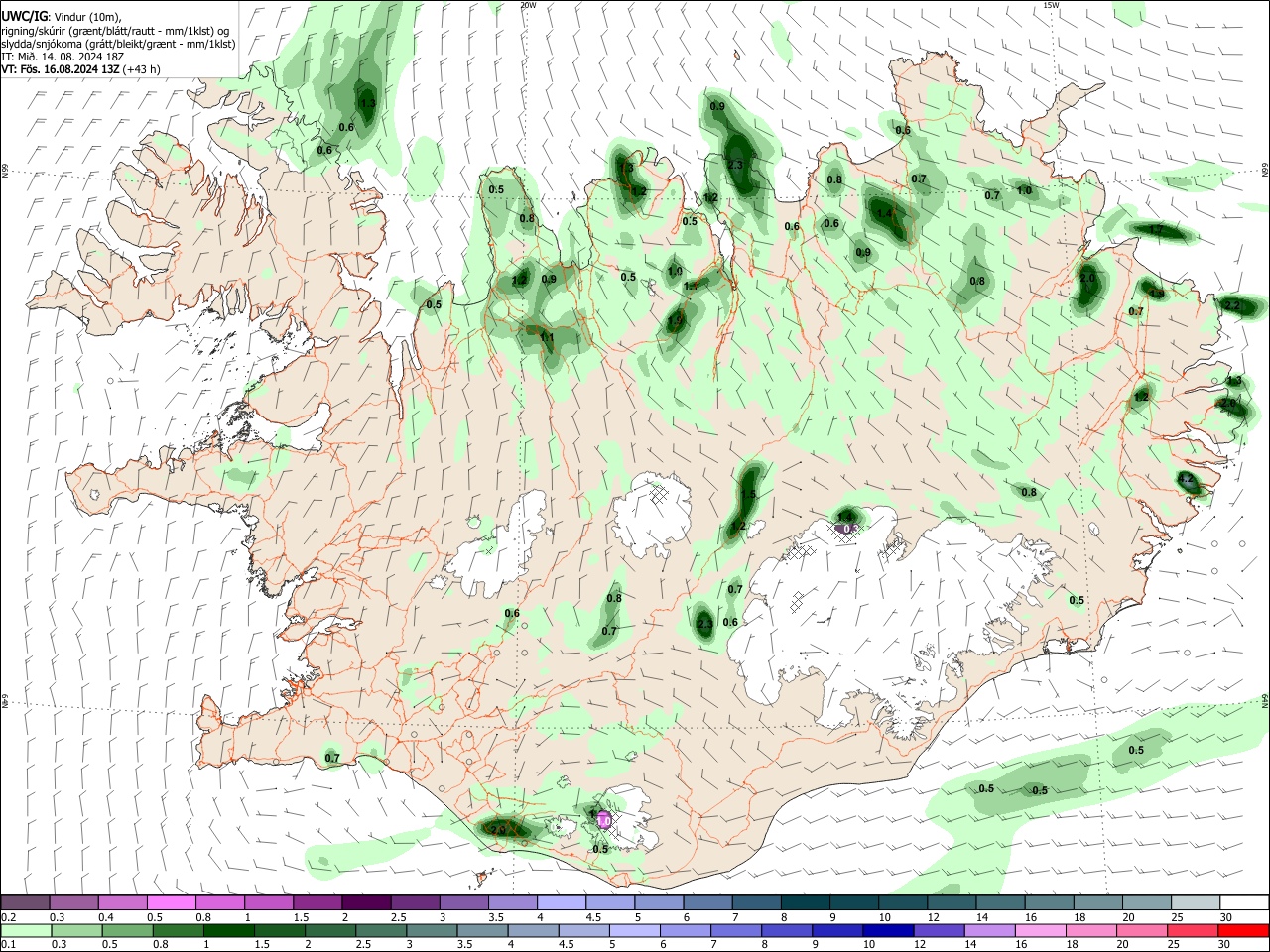Image resolution: width=1270 pixels, height=952 pixels.
Task: Click the steel-blue 6 swatch in snow scale
Action: click(x=707, y=902)
